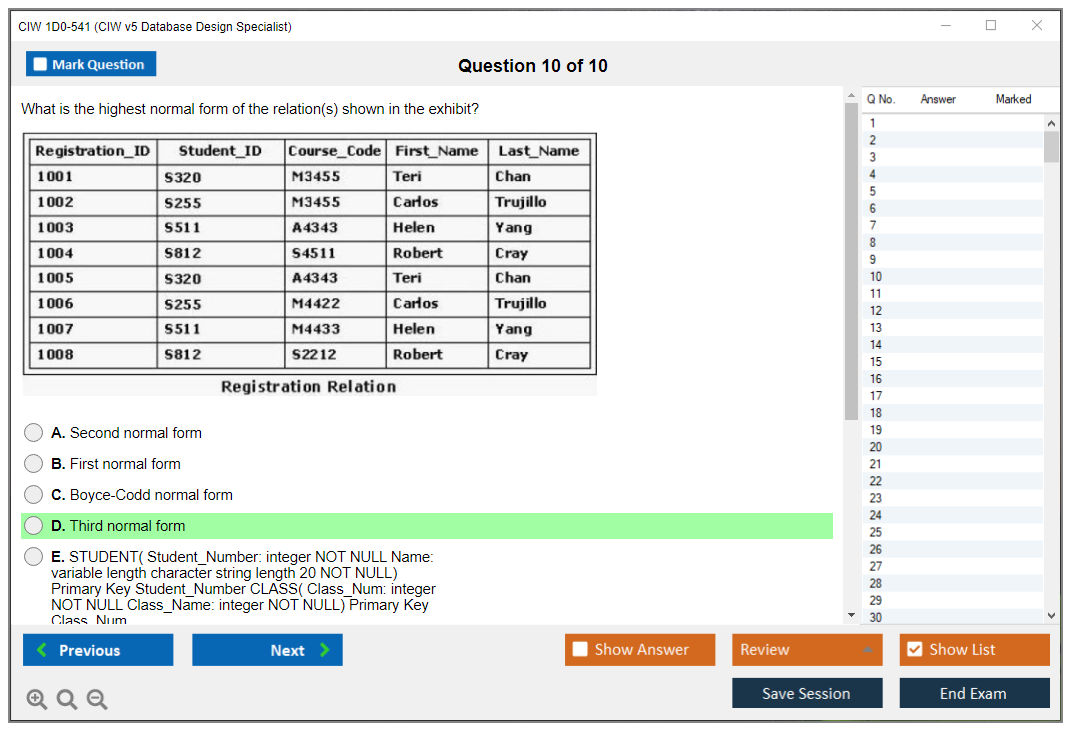The image size is (1075, 735).
Task: Click the question pane scroll up arrow
Action: click(x=851, y=96)
